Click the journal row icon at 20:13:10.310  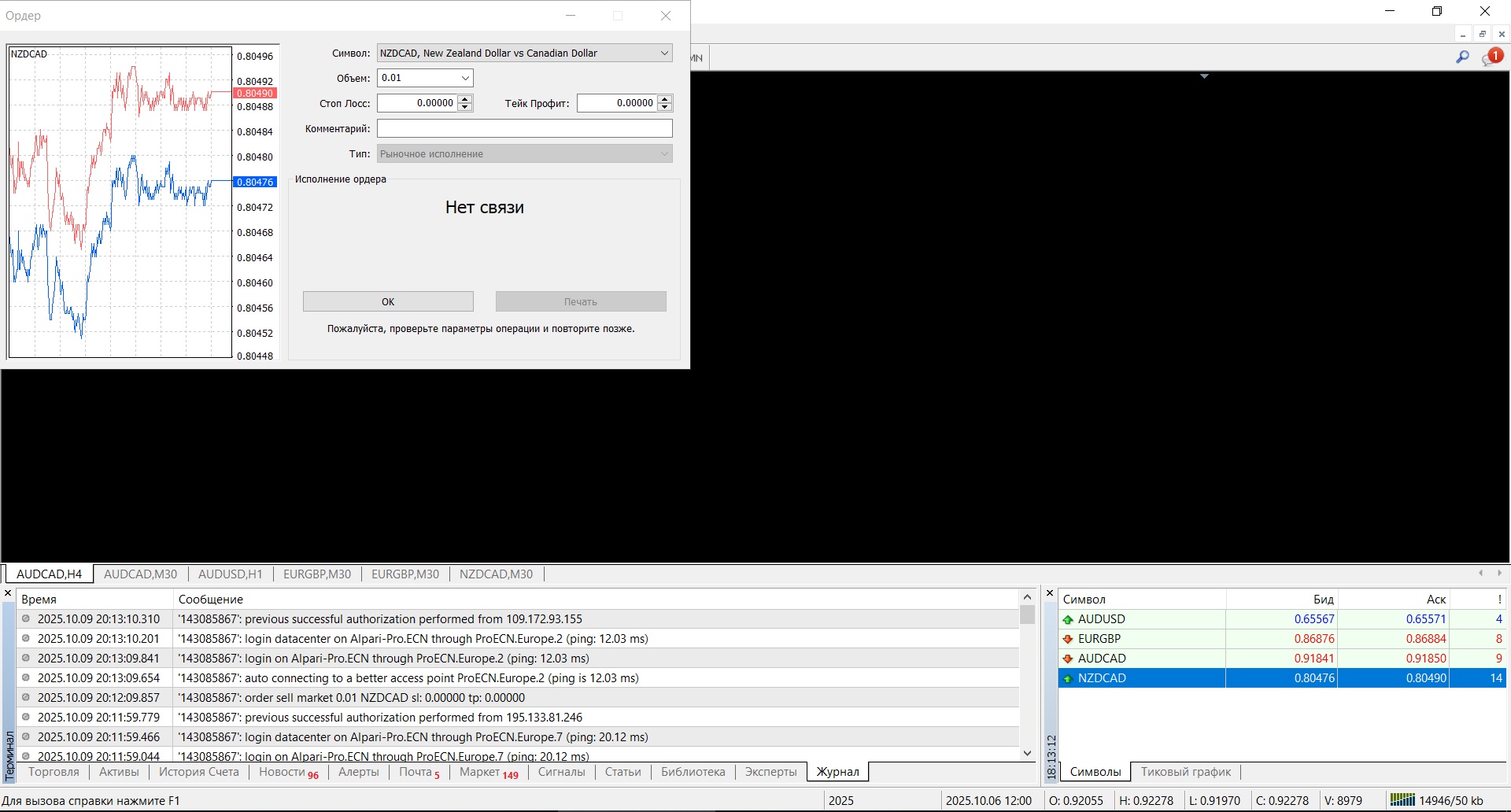coord(26,619)
